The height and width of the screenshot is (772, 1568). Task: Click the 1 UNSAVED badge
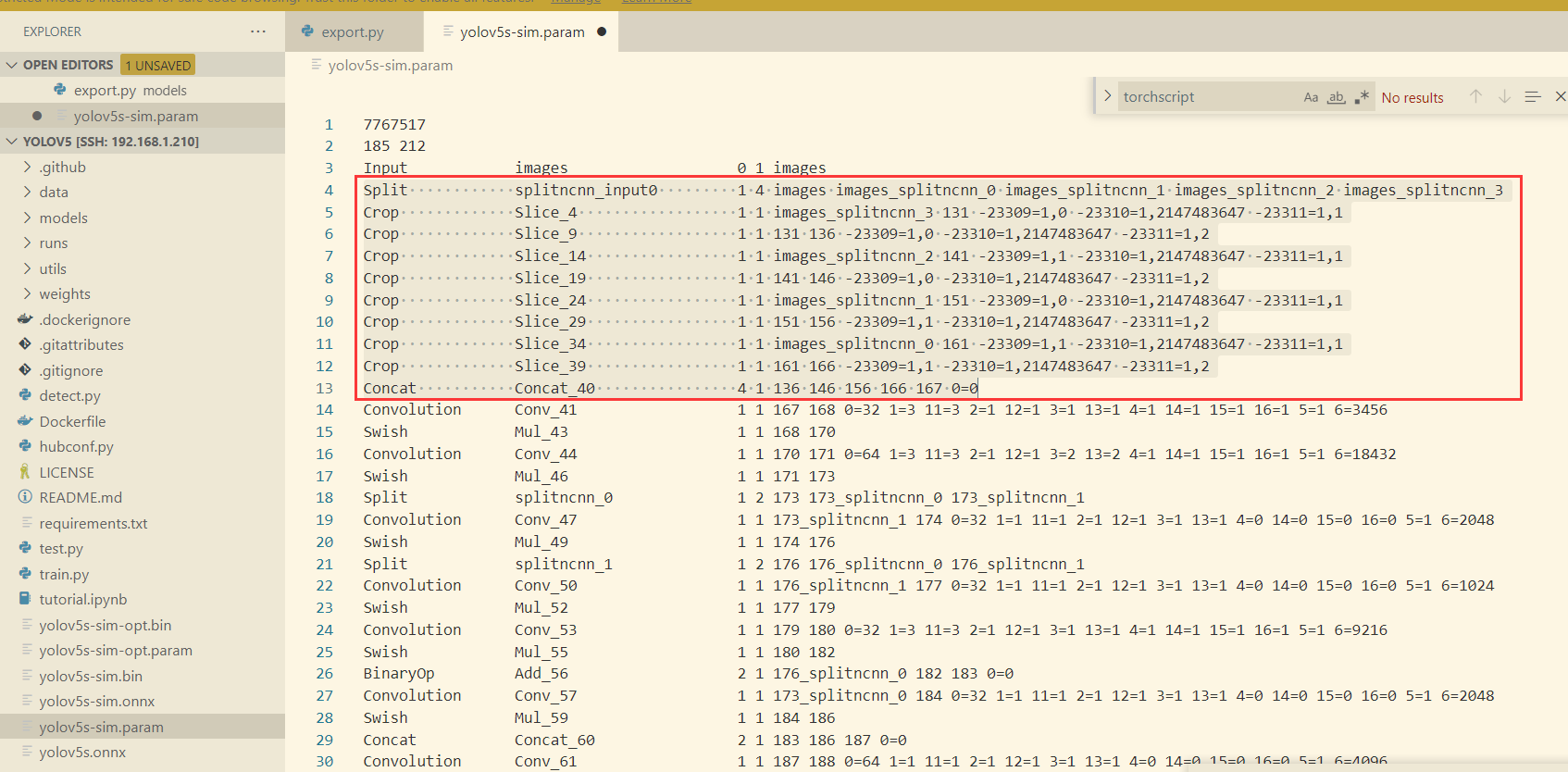(158, 65)
